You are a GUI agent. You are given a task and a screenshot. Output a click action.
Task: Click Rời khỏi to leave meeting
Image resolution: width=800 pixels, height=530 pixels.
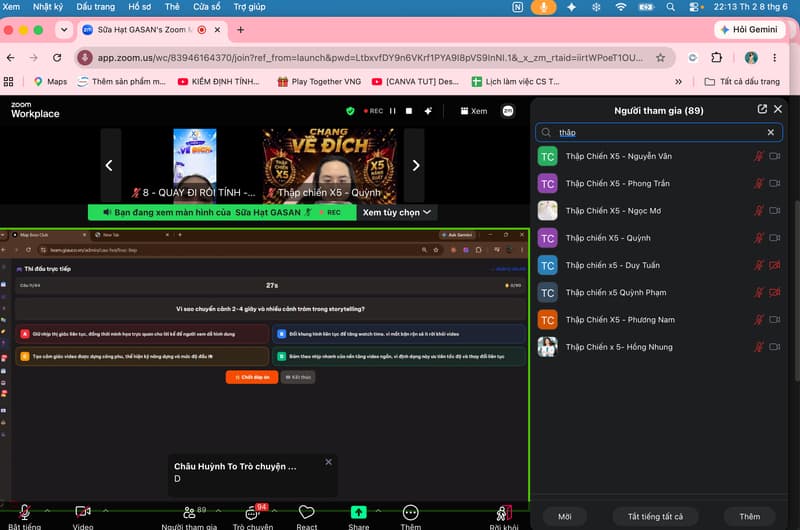tap(504, 517)
